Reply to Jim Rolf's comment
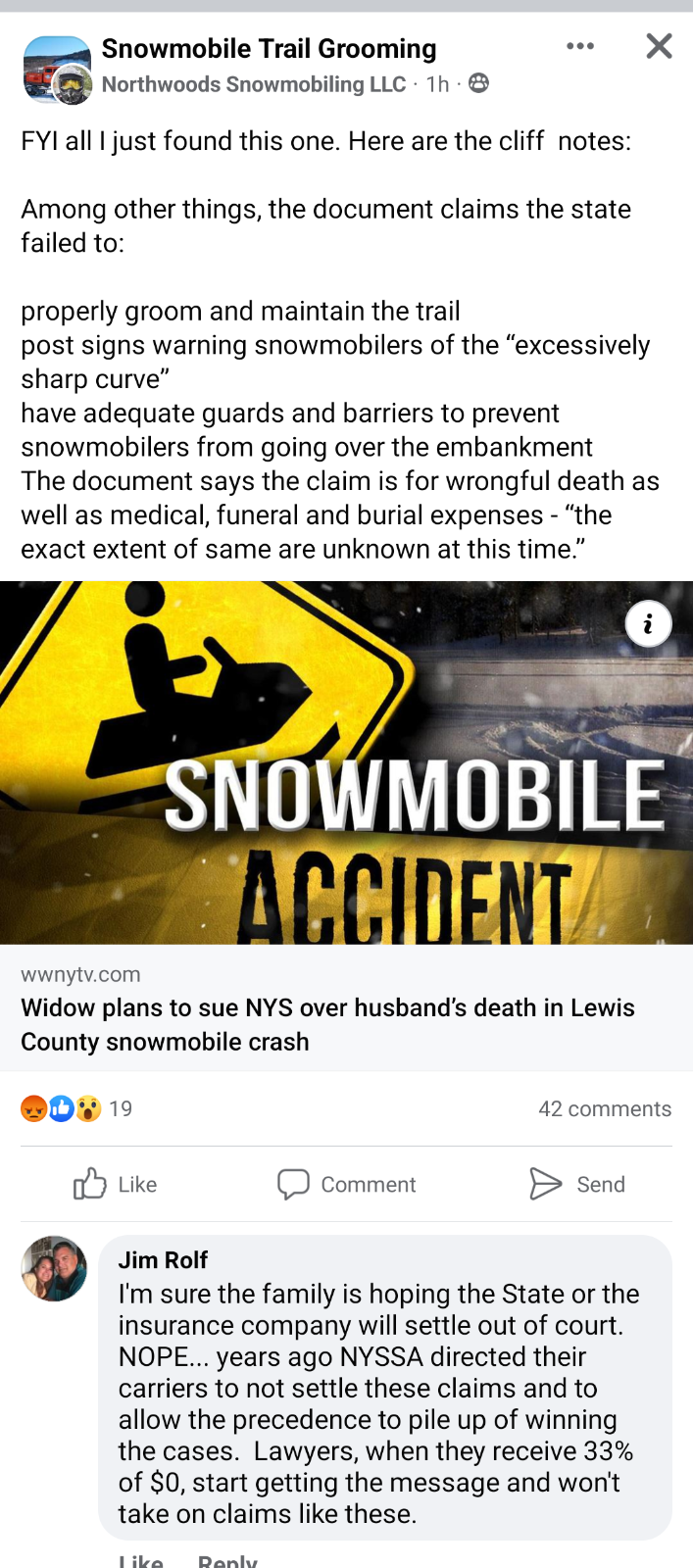Screen dimensions: 693x1568 point(227,1560)
